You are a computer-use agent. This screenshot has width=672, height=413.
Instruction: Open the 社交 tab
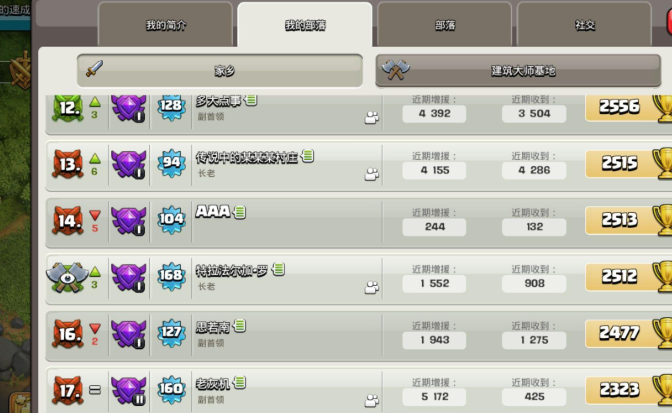click(x=585, y=25)
